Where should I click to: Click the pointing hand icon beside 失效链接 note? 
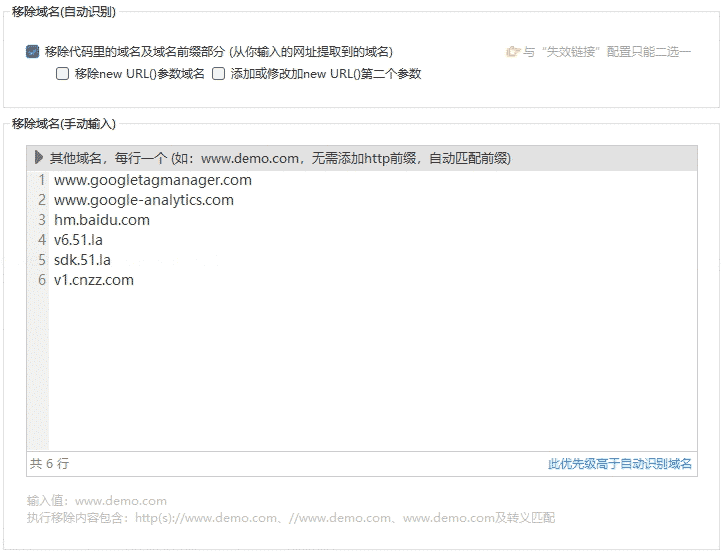[x=513, y=52]
